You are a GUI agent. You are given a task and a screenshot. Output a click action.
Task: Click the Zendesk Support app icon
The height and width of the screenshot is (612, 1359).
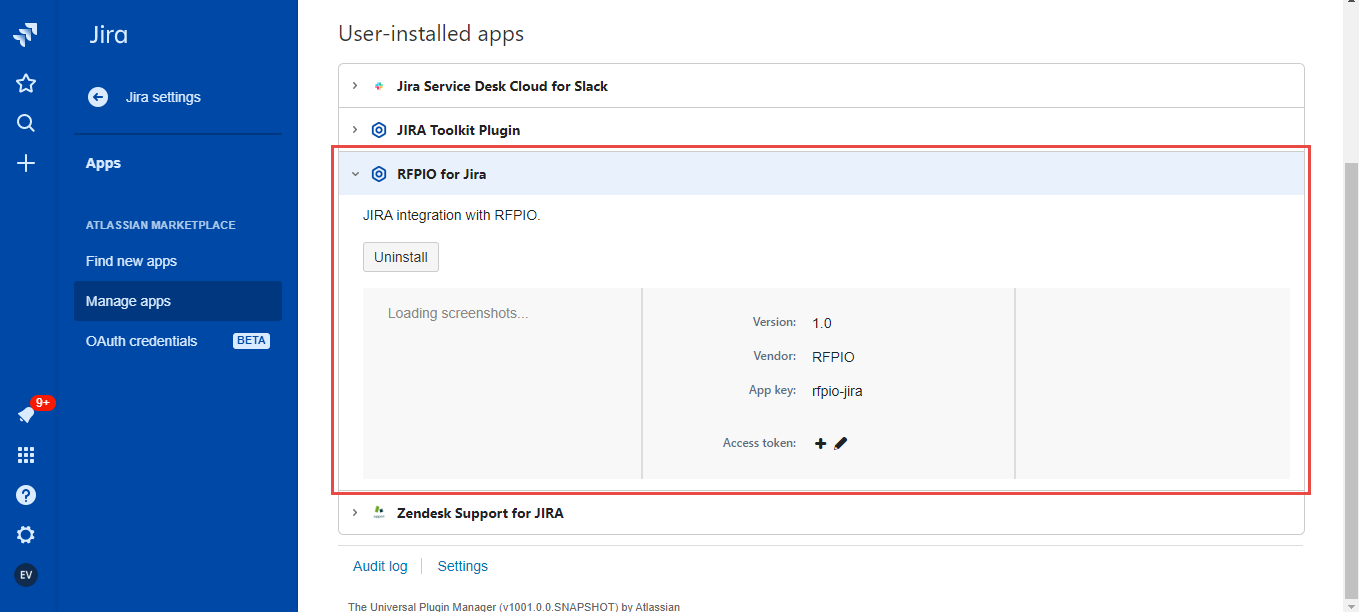coord(379,513)
